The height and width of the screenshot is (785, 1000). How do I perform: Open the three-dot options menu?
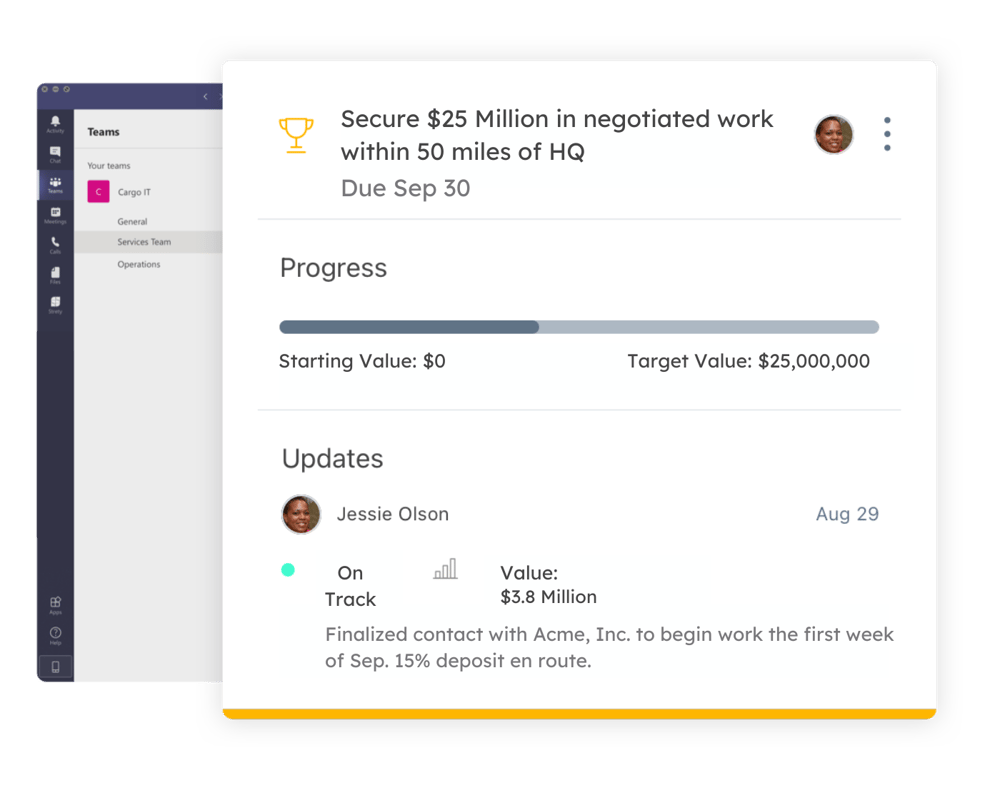tap(887, 133)
